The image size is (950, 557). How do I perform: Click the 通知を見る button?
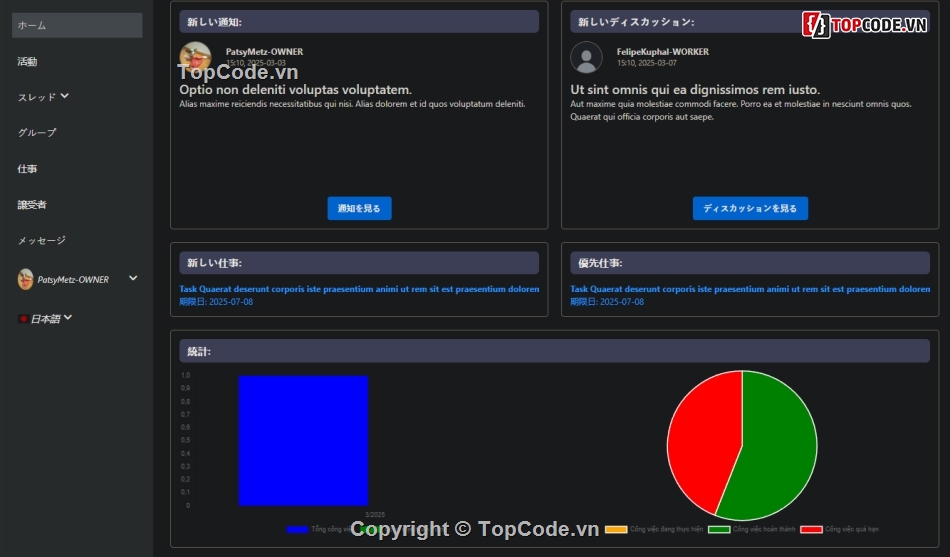[x=359, y=208]
